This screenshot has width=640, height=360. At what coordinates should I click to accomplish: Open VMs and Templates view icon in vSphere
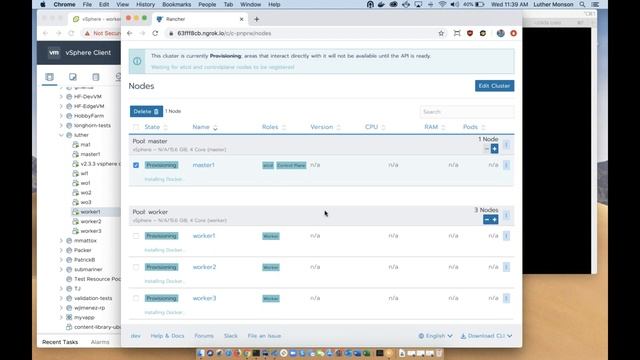click(x=73, y=77)
